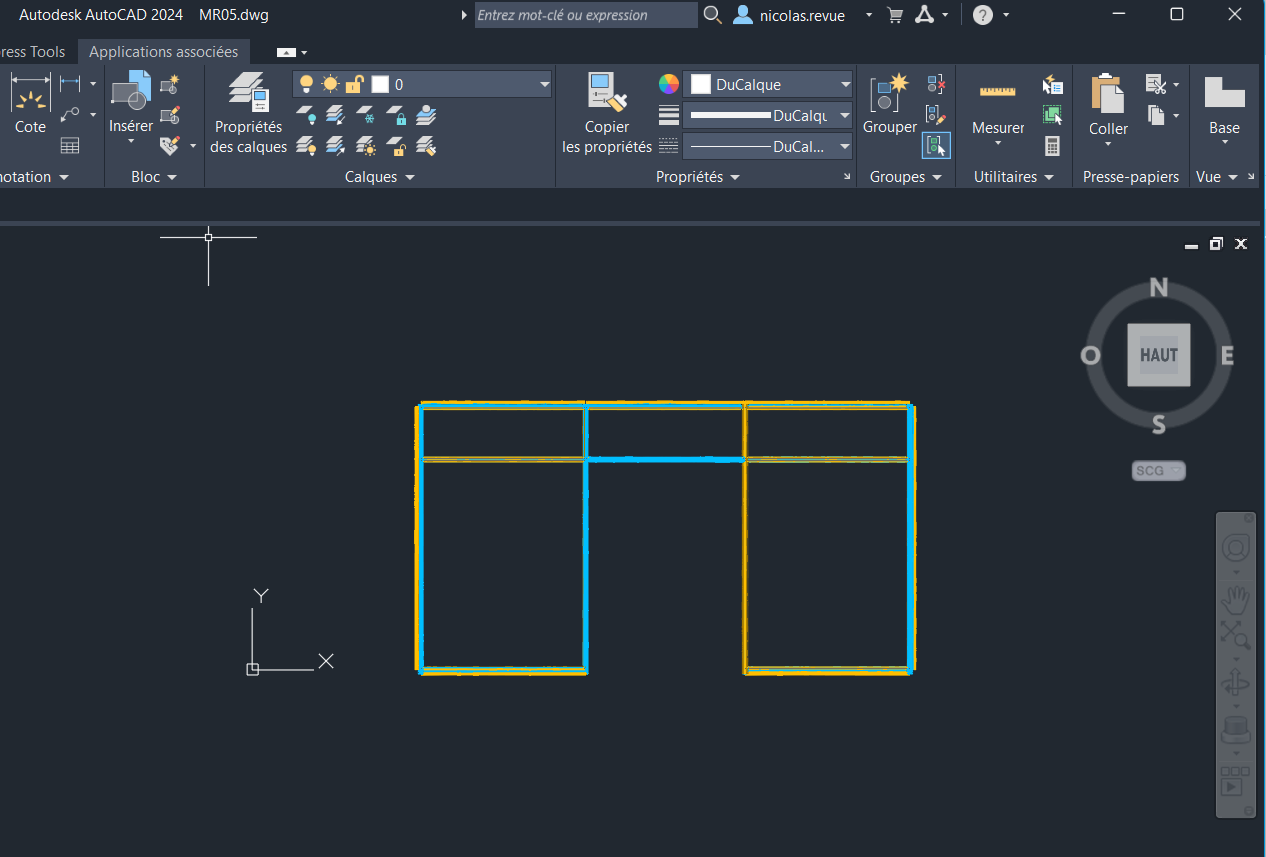Toggle the layer on/off lightbulb icon
Viewport: 1266px width, 857px height.
tap(307, 85)
